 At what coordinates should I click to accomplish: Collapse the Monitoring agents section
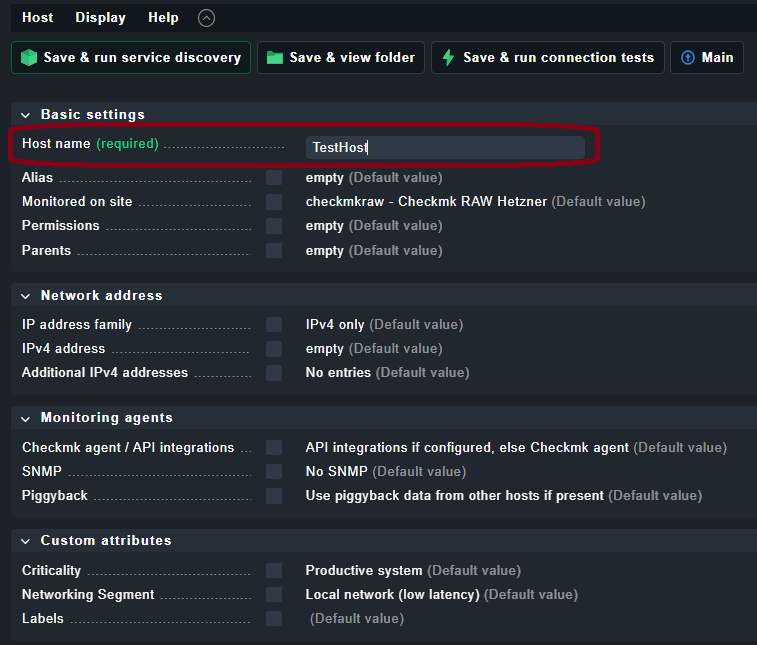click(x=26, y=419)
